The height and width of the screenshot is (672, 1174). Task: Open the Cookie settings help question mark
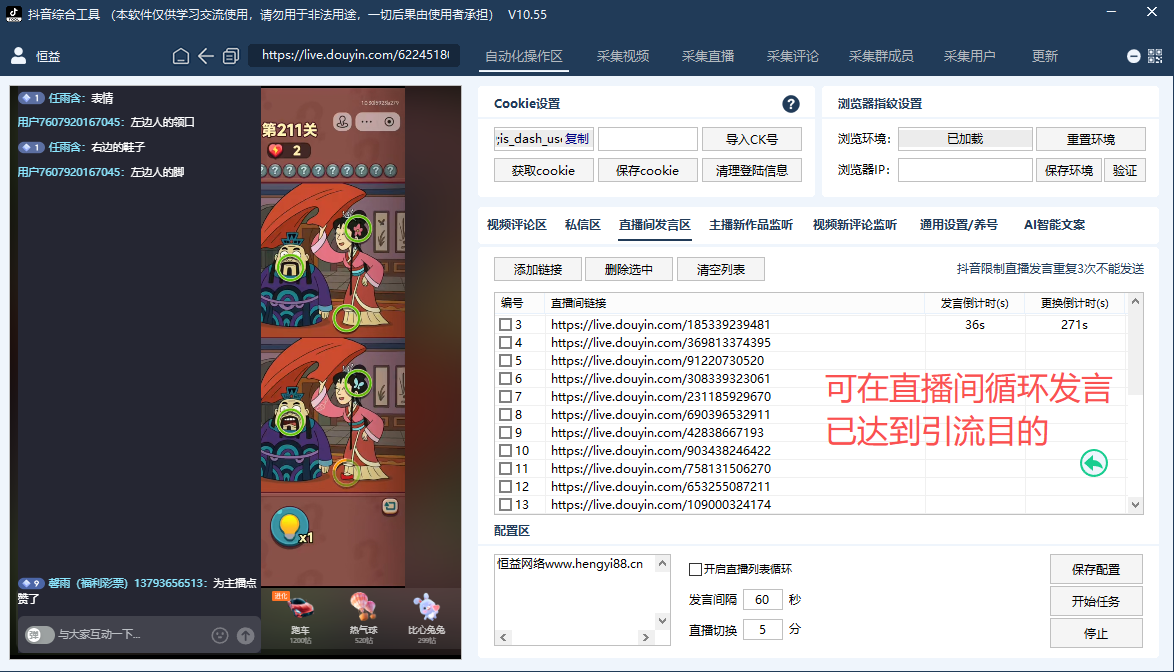pyautogui.click(x=791, y=104)
